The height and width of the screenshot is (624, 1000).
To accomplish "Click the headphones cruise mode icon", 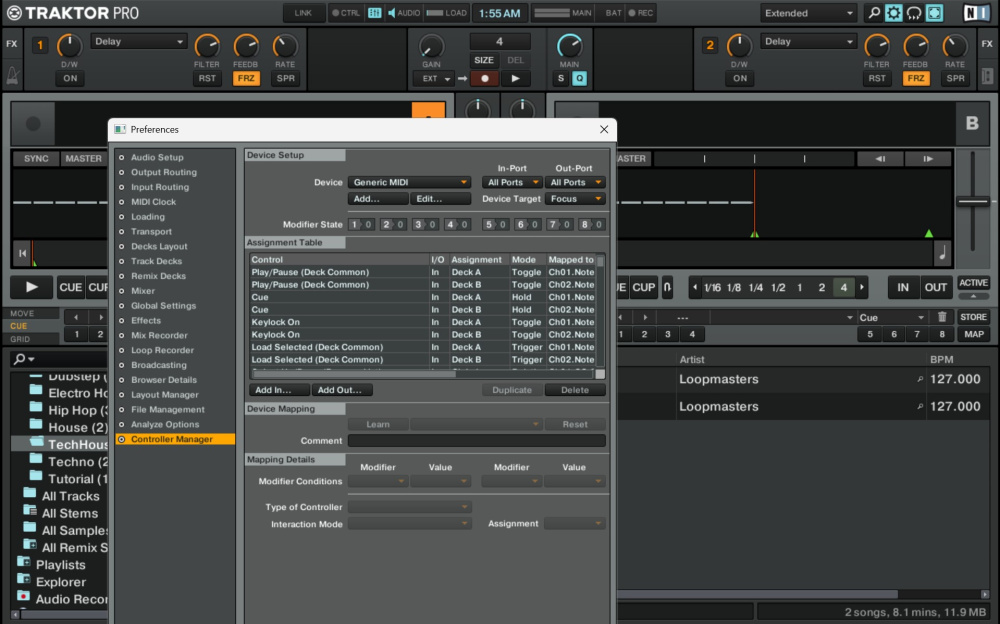I will click(914, 13).
